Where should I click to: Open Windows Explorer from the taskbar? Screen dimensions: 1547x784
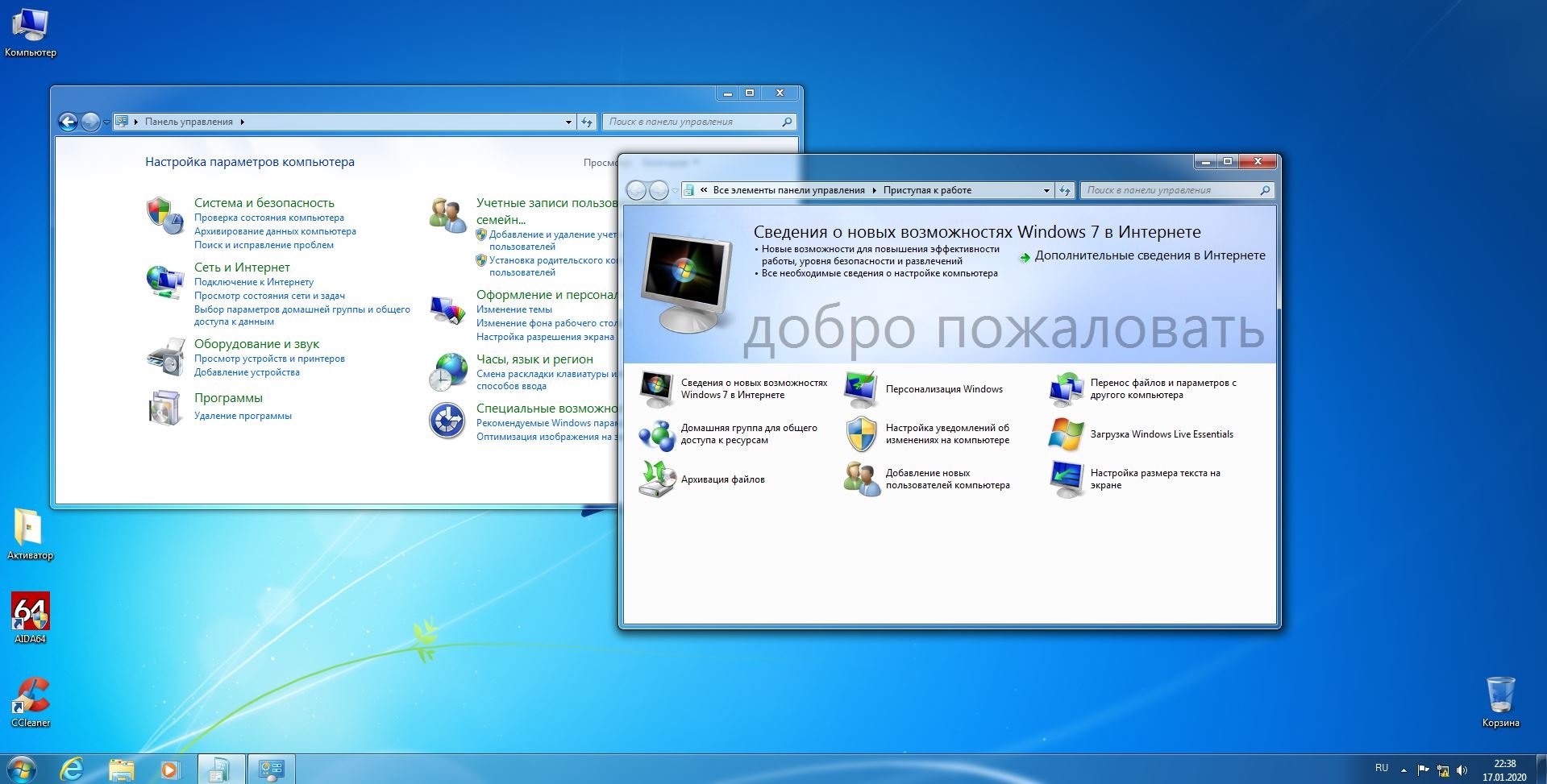[x=121, y=769]
